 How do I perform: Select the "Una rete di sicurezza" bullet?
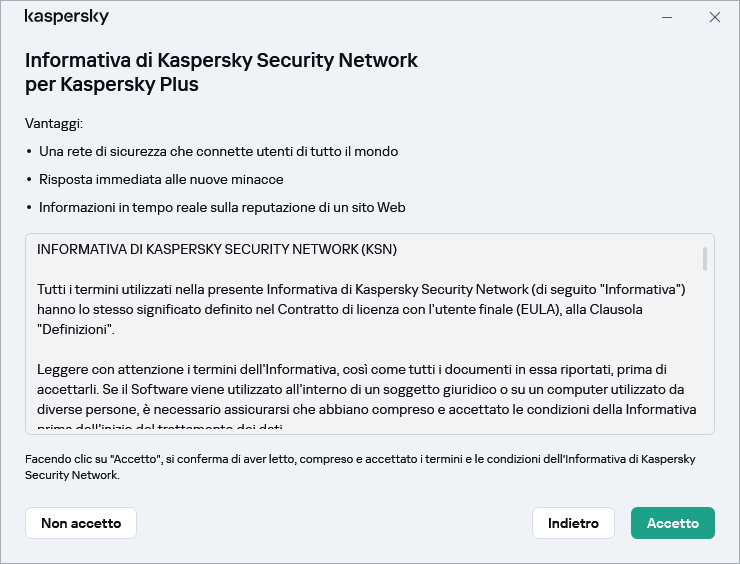(x=218, y=152)
